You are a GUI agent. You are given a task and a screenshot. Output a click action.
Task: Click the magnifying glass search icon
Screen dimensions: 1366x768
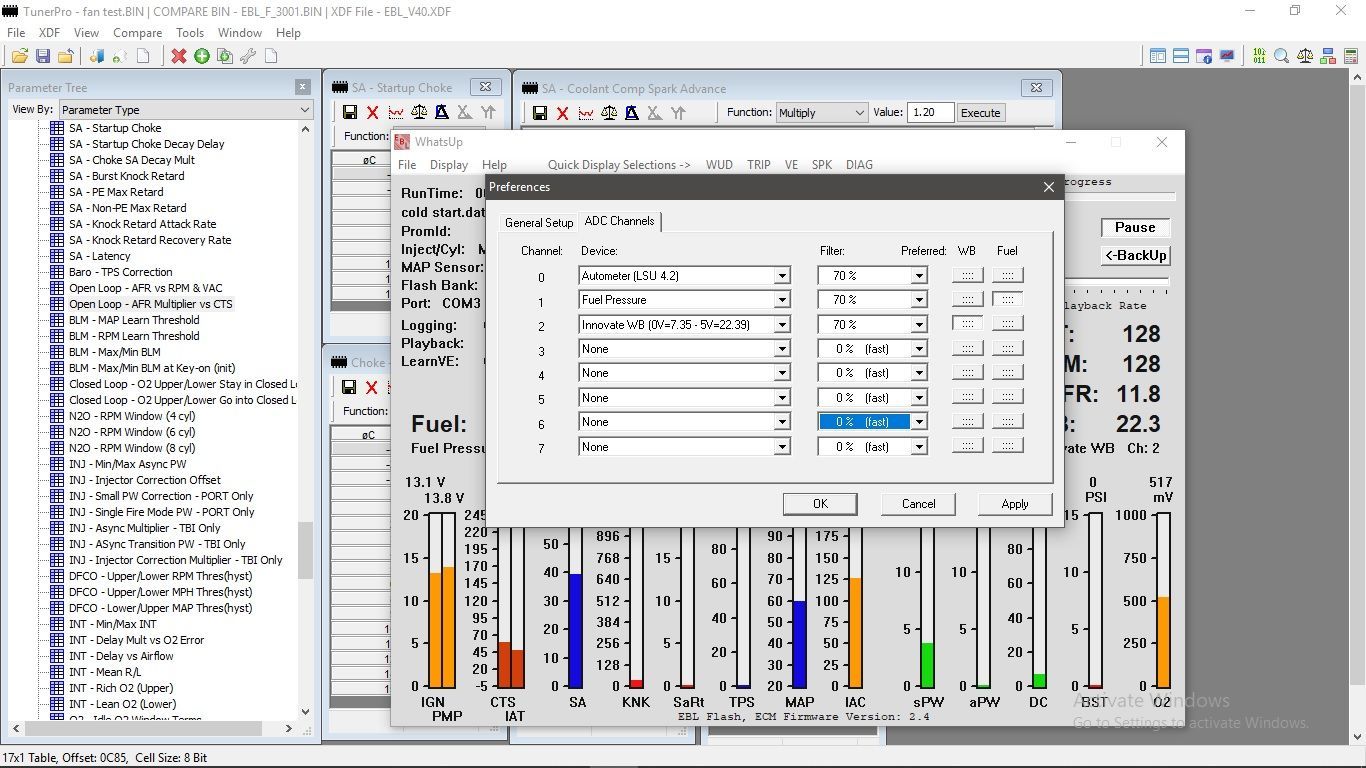[1281, 56]
